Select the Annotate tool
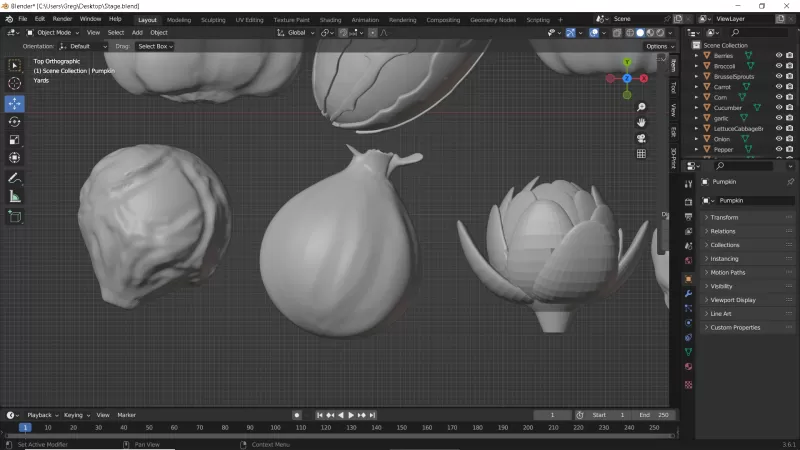Screen dimensions: 800x450 tap(15, 177)
